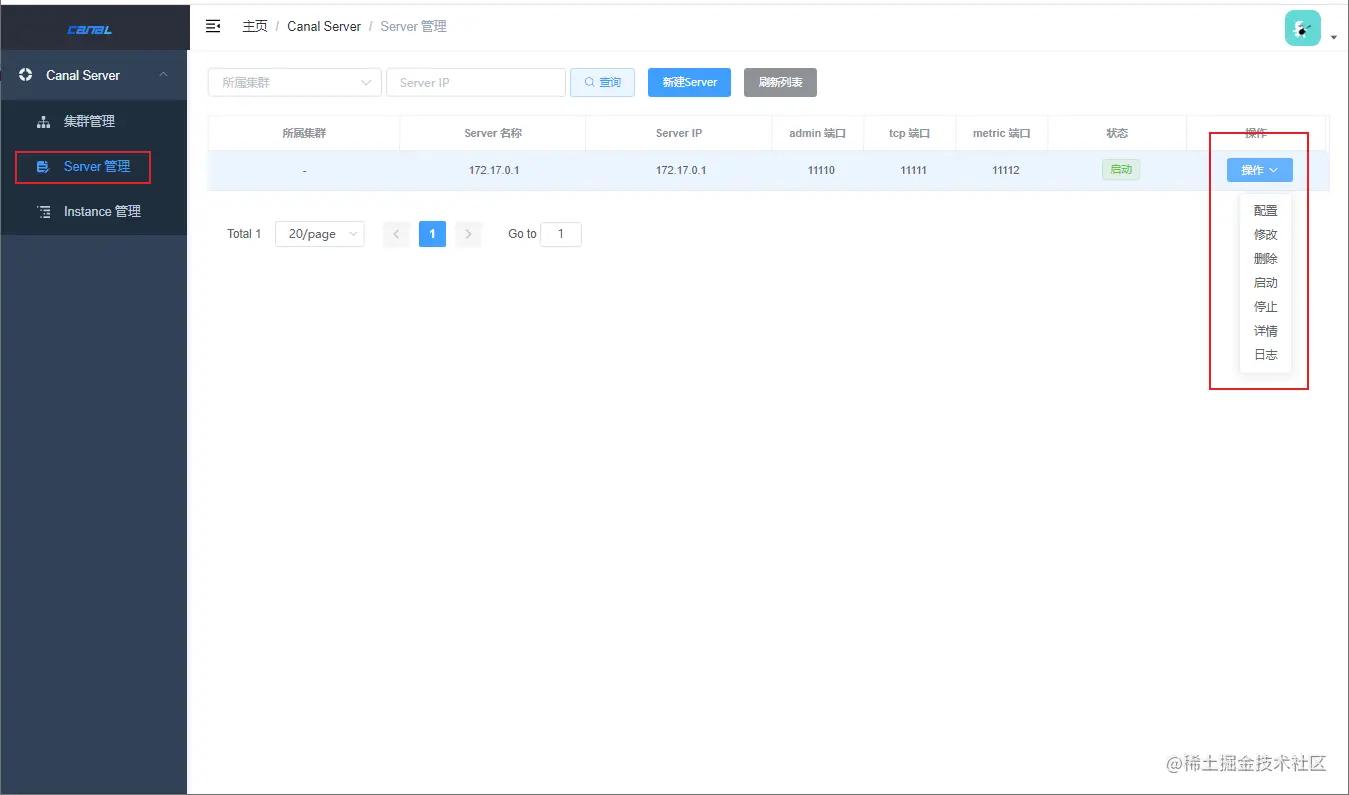Toggle the 操作 dropdown button in row
The image size is (1349, 795).
1259,170
